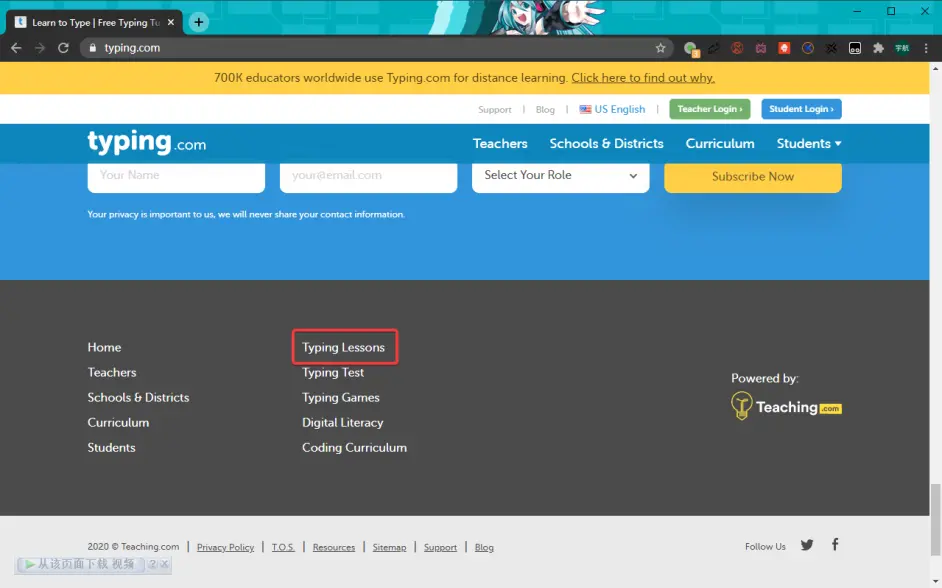
Task: Open the Support link in the top bar
Action: pyautogui.click(x=494, y=109)
